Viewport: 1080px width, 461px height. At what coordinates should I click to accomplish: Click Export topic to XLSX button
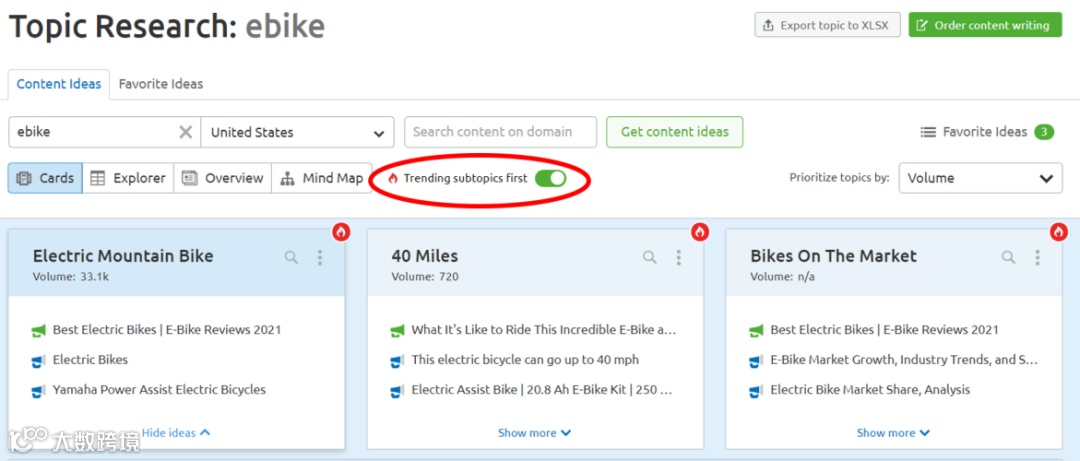pyautogui.click(x=827, y=25)
